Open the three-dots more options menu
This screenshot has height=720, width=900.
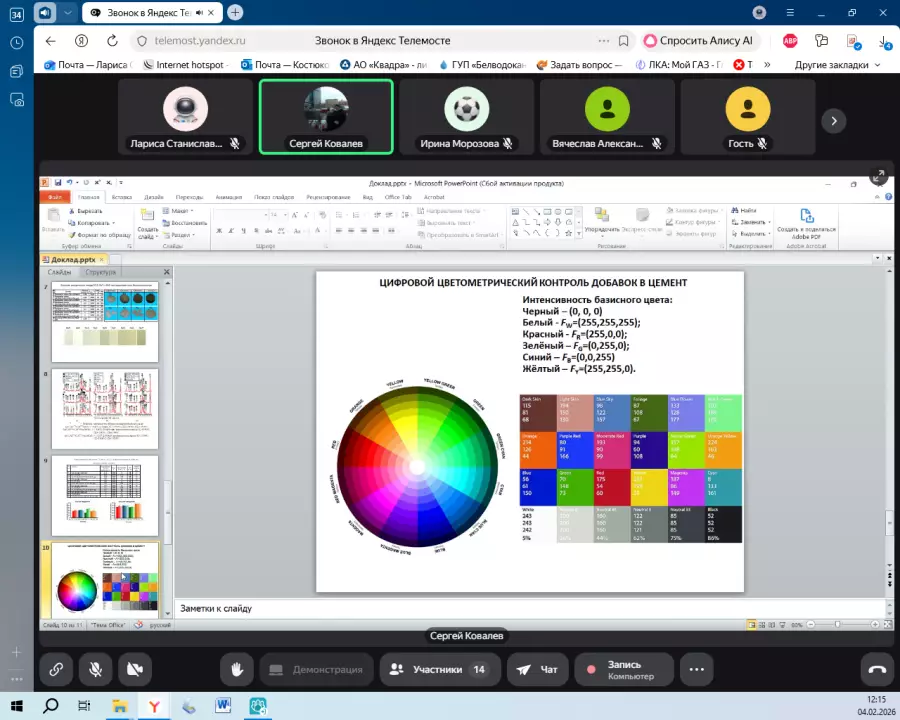point(697,669)
